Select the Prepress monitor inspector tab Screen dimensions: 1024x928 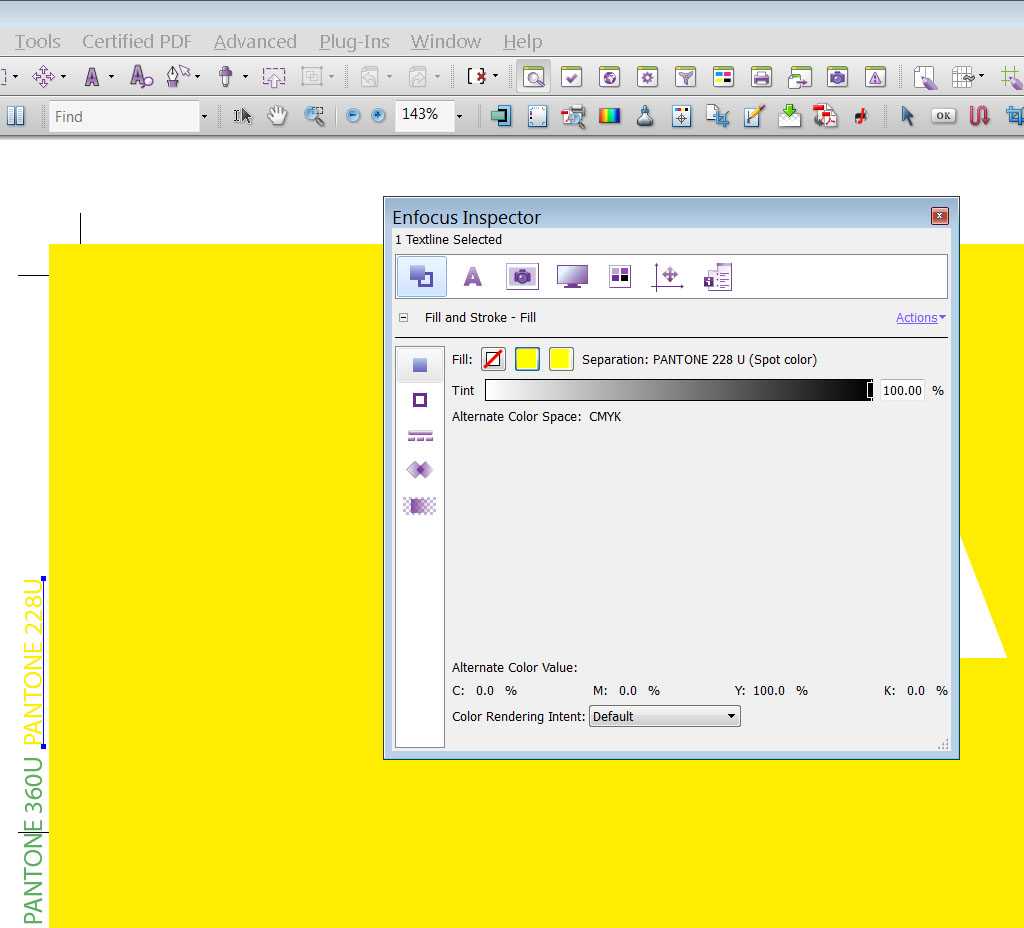pos(572,277)
